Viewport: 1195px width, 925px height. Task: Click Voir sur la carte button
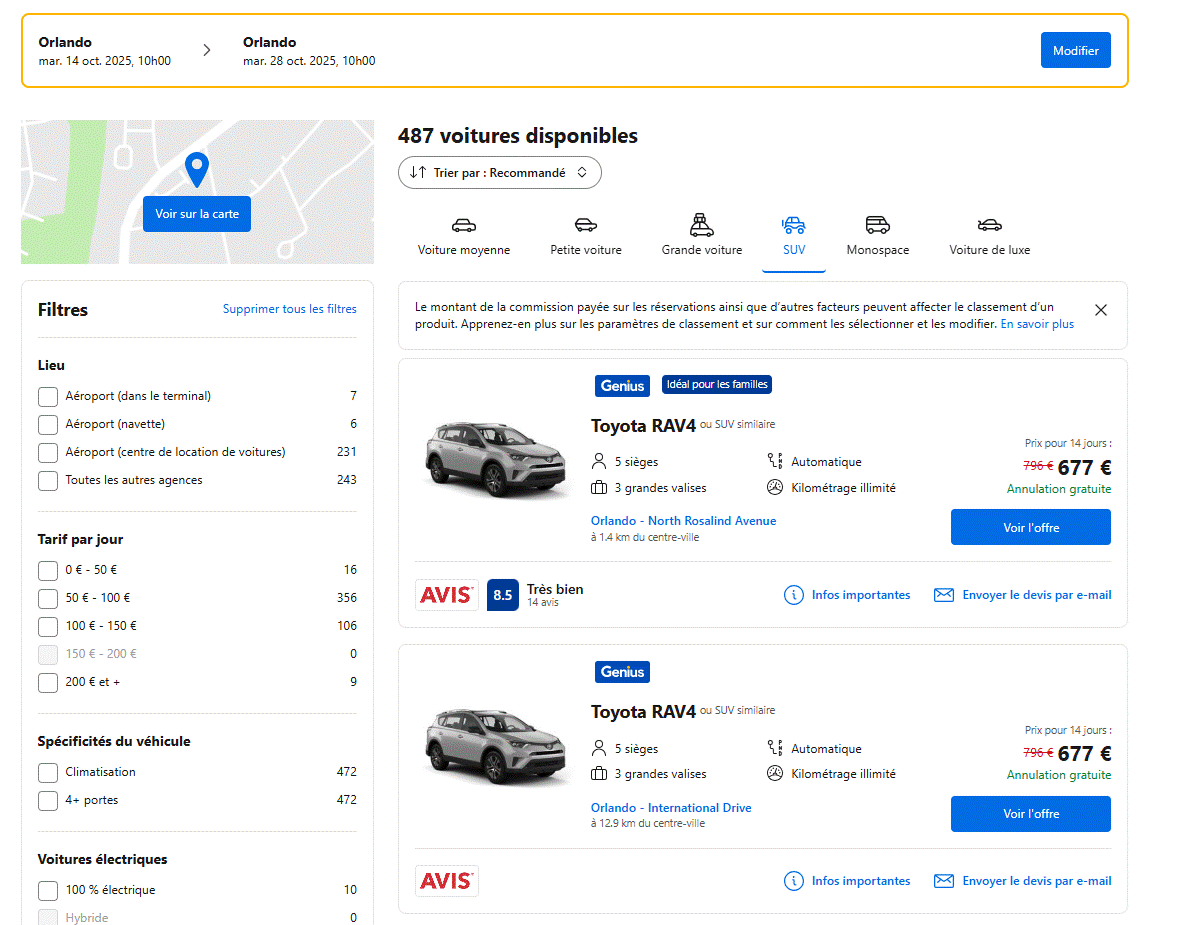197,214
